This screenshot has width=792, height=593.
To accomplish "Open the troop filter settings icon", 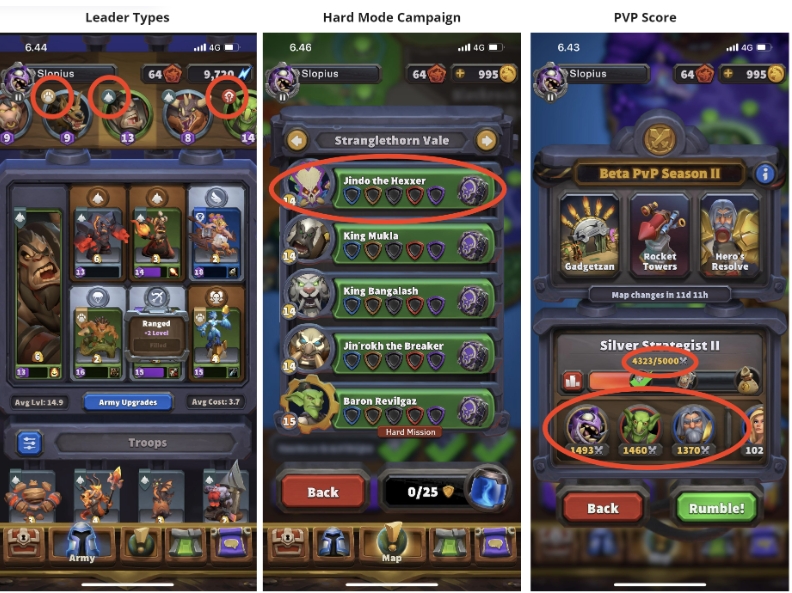I will tap(29, 443).
